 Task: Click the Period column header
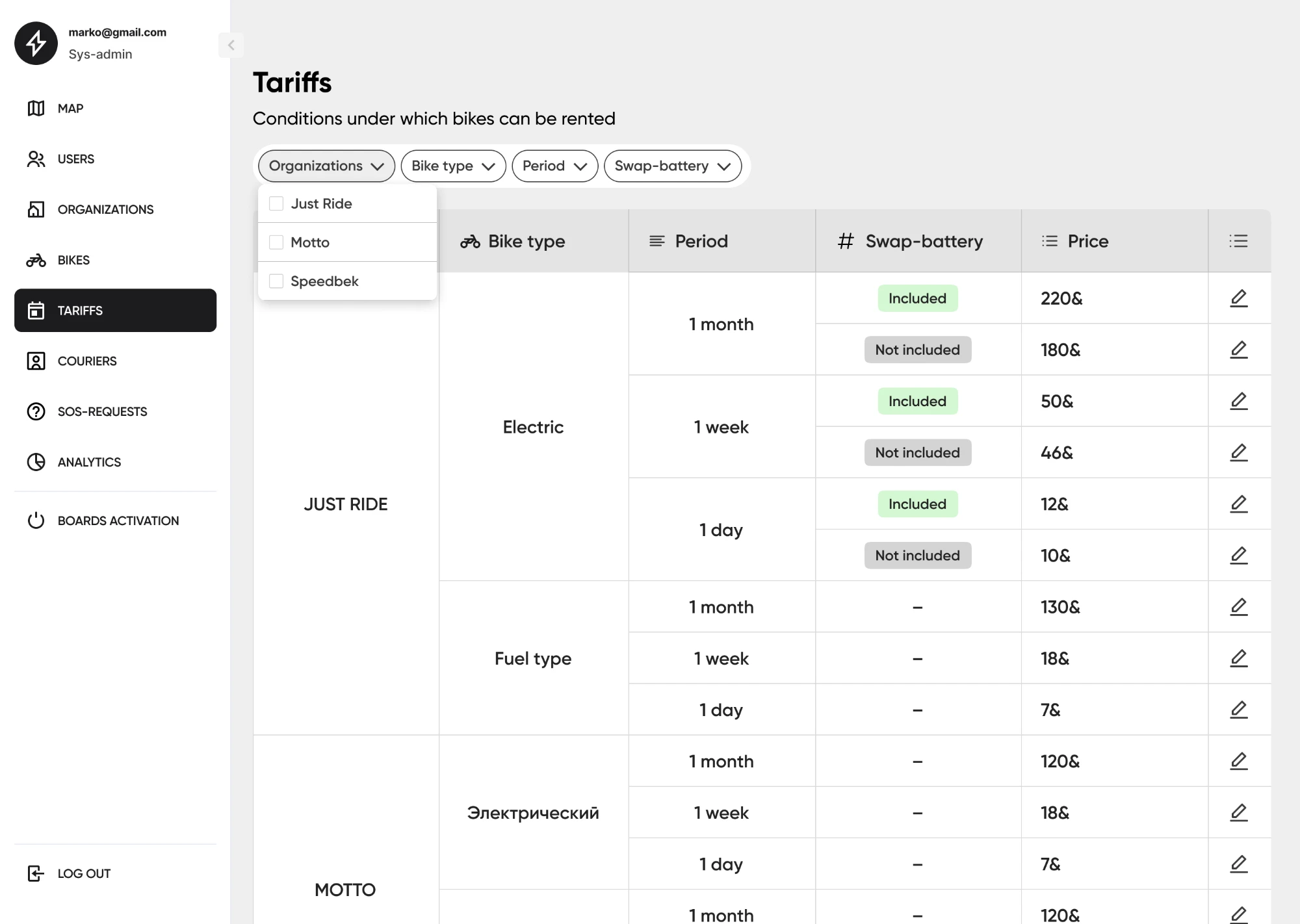click(721, 241)
